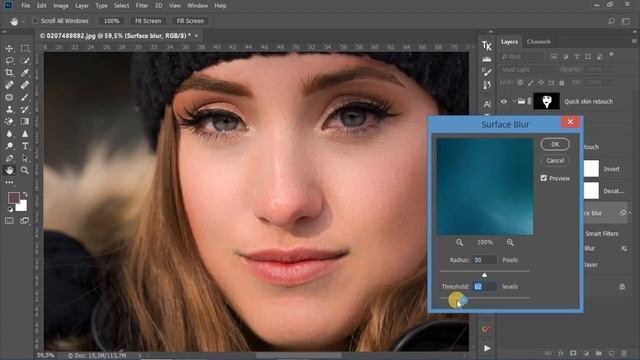Toggle the Preview checkbox in Surface Blur
The height and width of the screenshot is (360, 640).
point(544,178)
